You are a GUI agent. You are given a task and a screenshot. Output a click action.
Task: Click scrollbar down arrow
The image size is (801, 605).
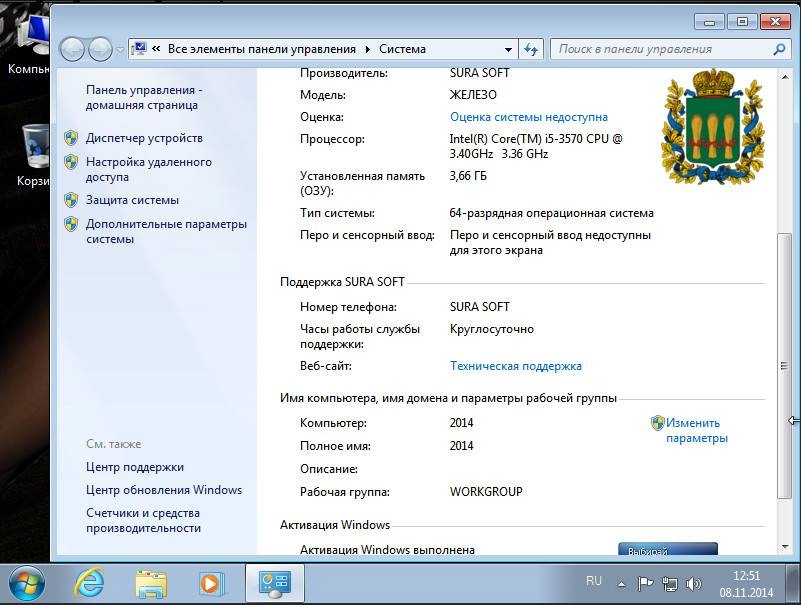click(784, 547)
